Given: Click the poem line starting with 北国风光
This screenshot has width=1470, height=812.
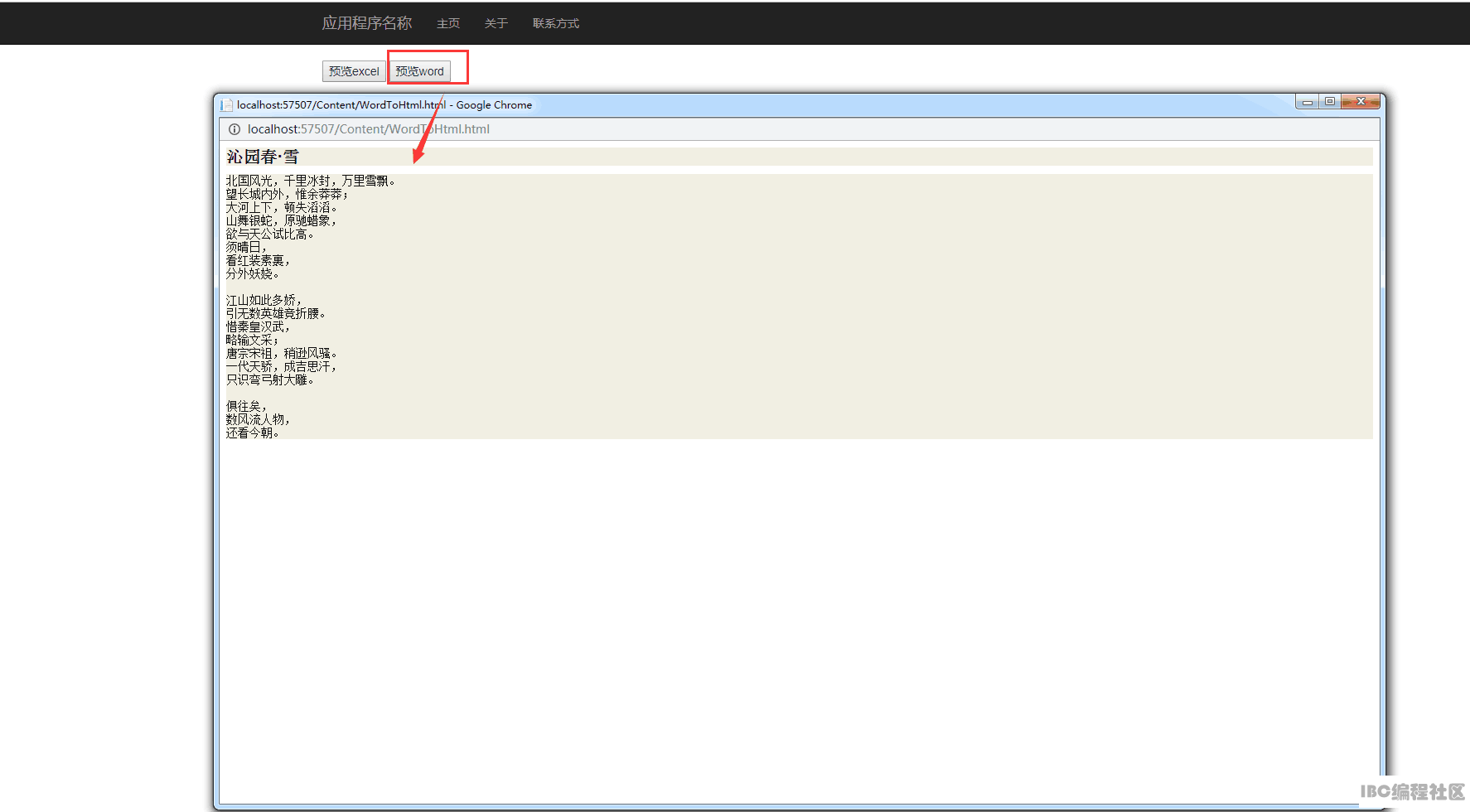Looking at the screenshot, I should (311, 181).
